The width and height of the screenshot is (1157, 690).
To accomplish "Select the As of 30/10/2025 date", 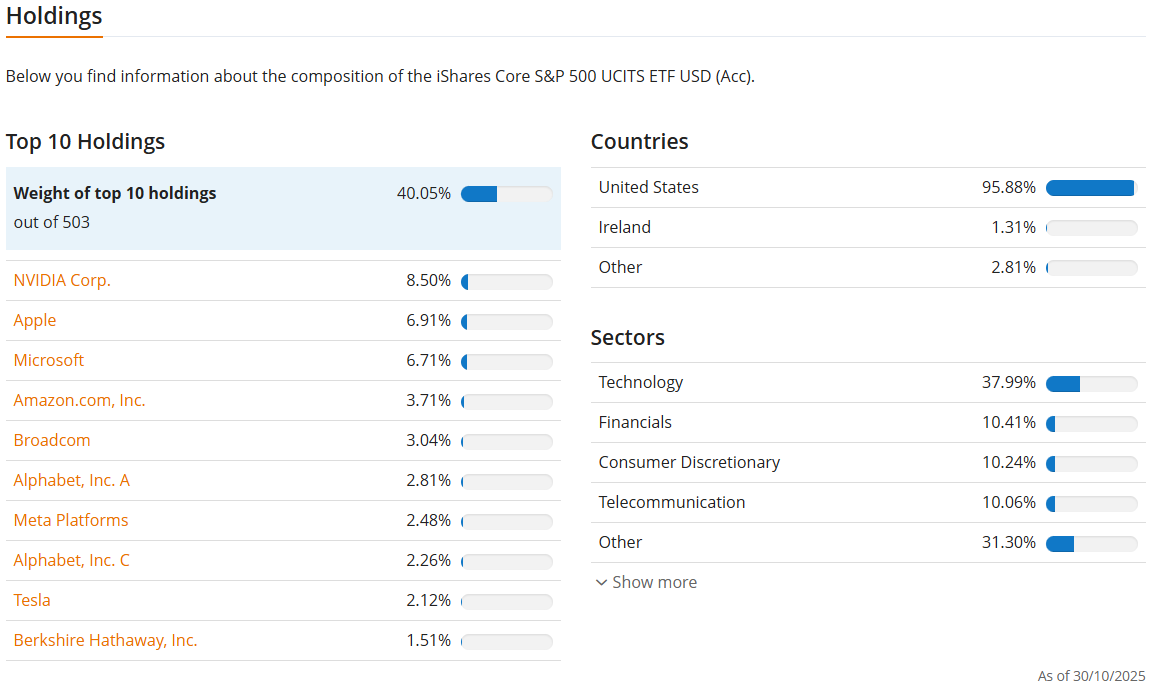I will pyautogui.click(x=1091, y=676).
